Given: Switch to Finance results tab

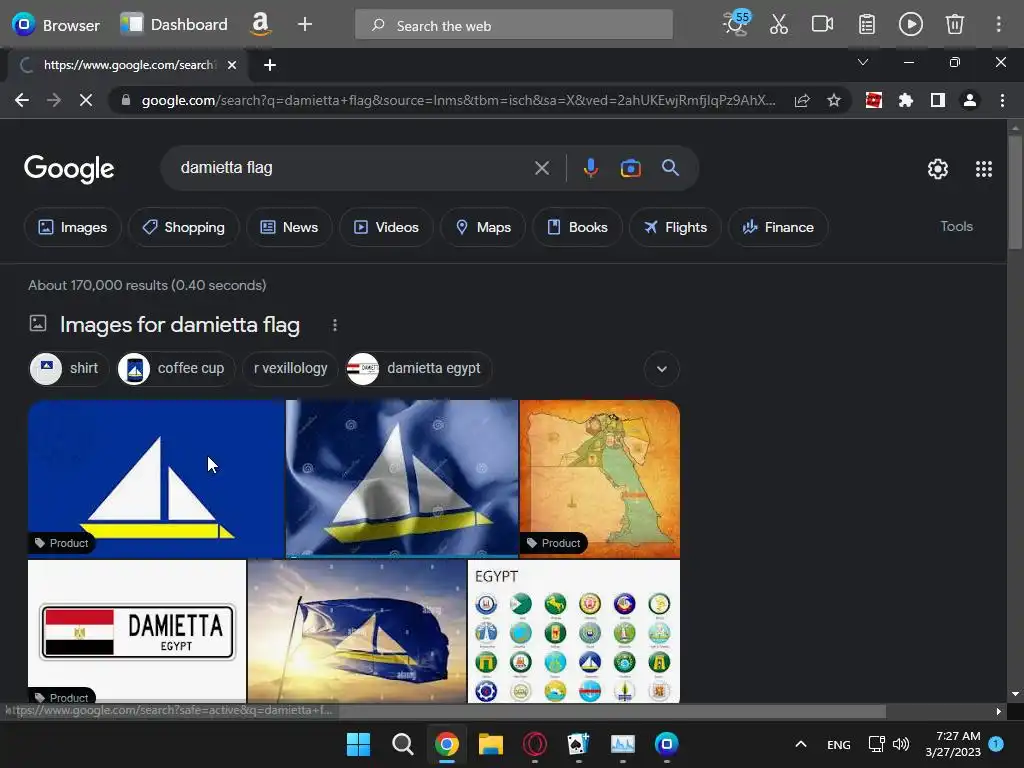Looking at the screenshot, I should pos(778,227).
